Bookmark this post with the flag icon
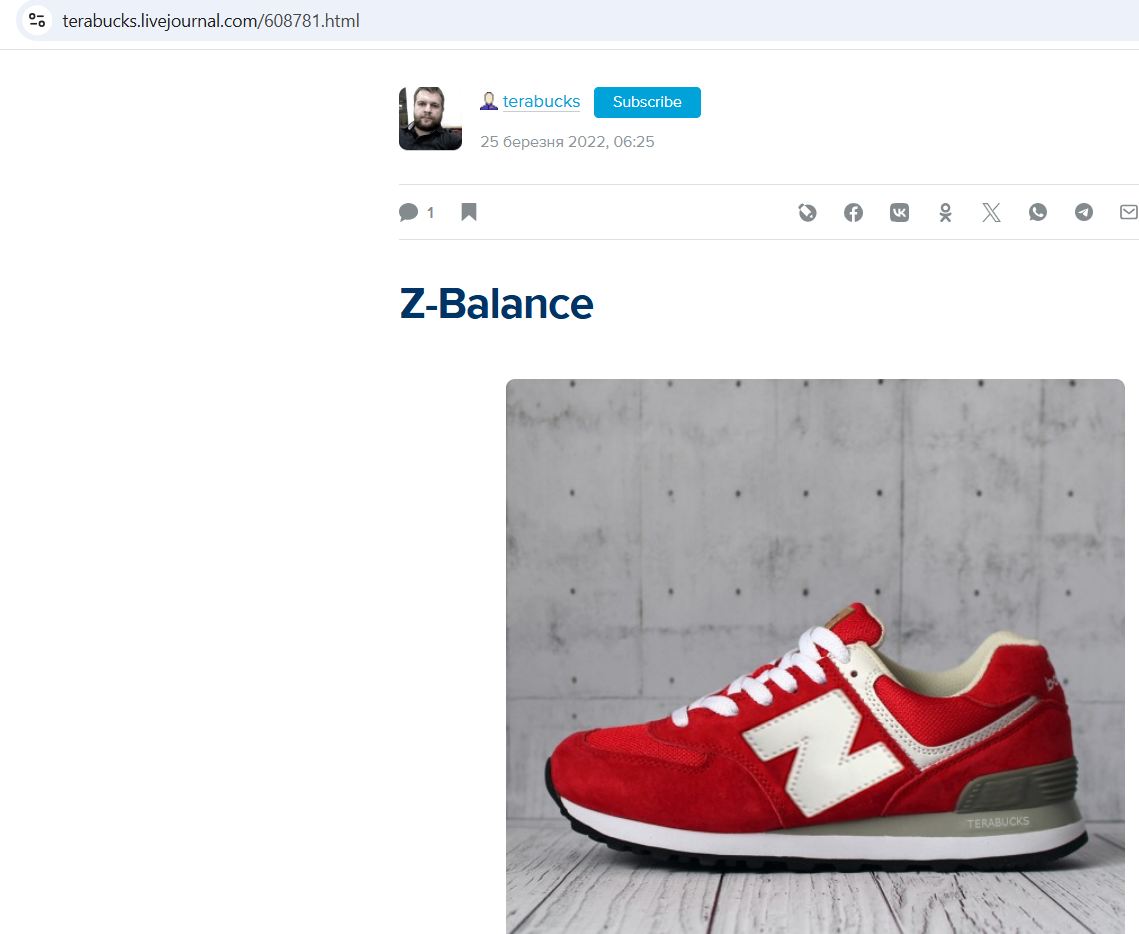Viewport: 1139px width, 934px height. [469, 211]
